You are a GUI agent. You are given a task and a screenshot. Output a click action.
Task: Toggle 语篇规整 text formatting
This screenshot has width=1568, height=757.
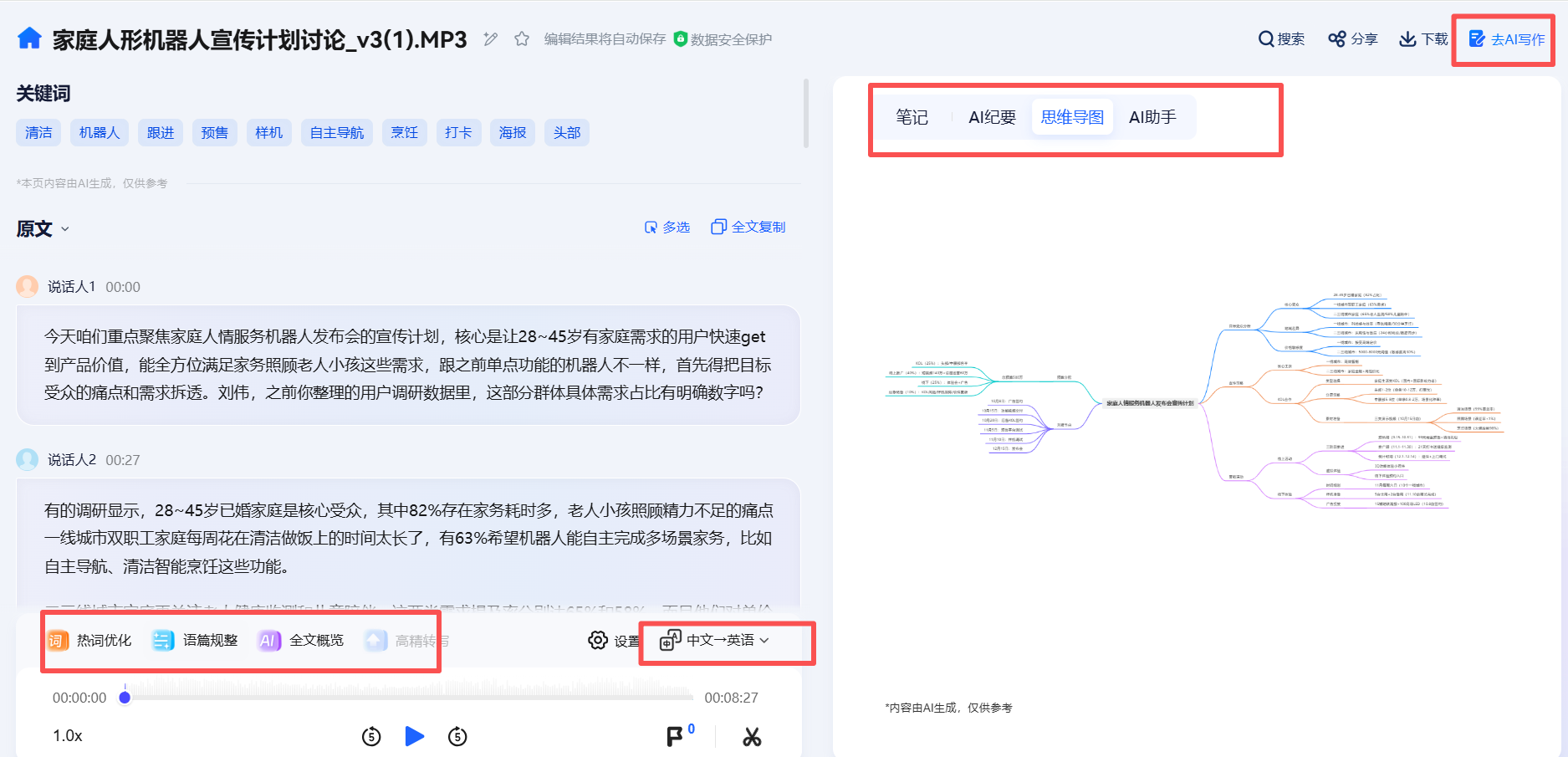[196, 641]
